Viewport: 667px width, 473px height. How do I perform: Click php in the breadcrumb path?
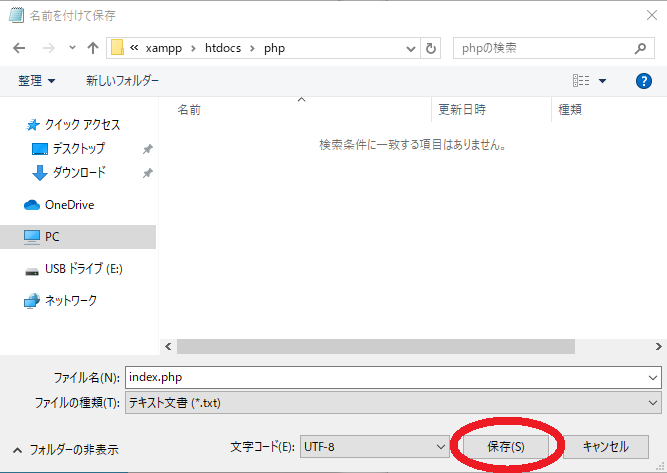click(274, 48)
